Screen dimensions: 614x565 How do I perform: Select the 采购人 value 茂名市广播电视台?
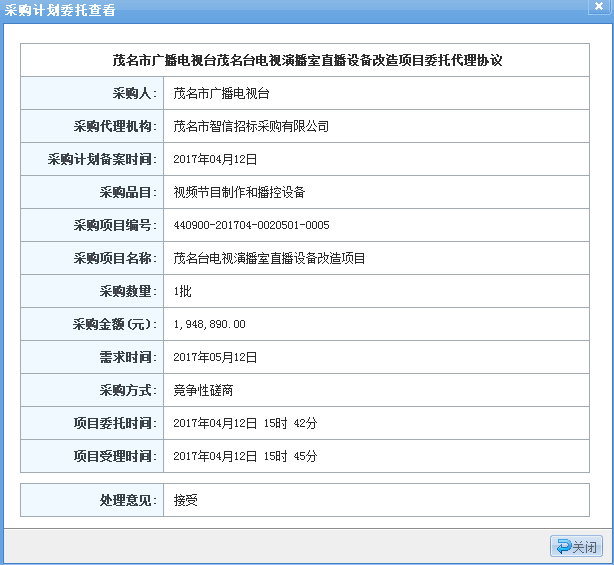[x=221, y=93]
